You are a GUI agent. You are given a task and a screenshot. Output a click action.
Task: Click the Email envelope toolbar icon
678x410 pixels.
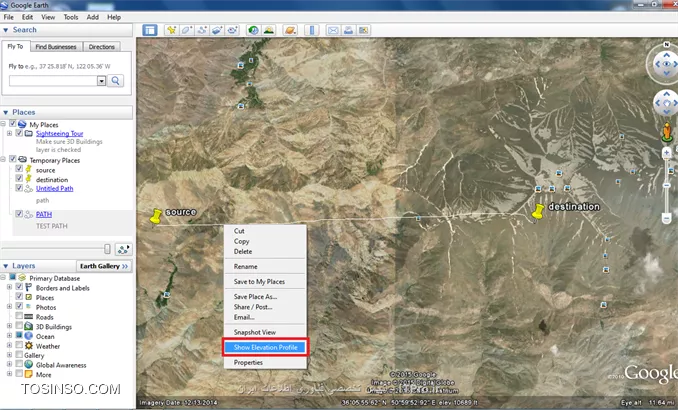(333, 30)
